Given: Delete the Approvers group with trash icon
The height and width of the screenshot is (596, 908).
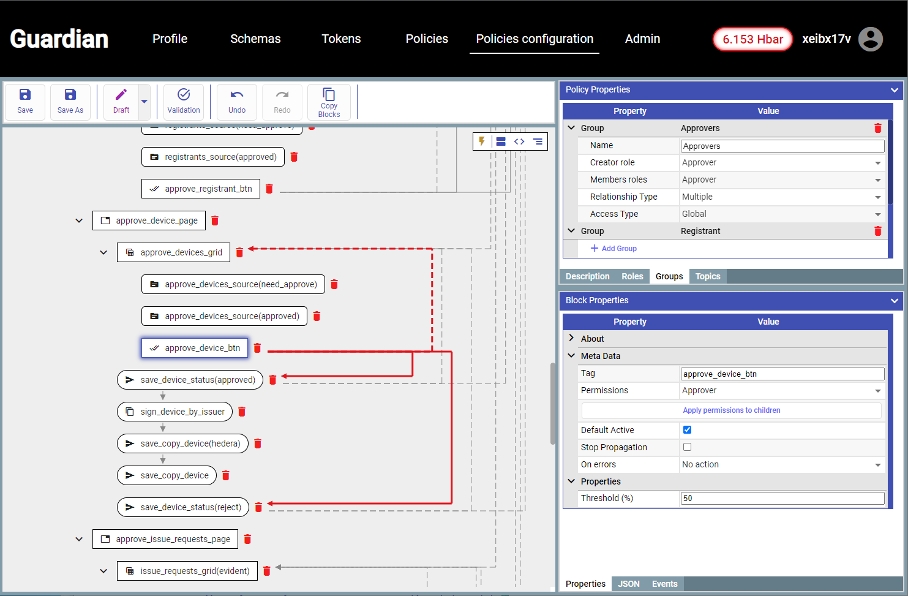Looking at the screenshot, I should click(878, 128).
